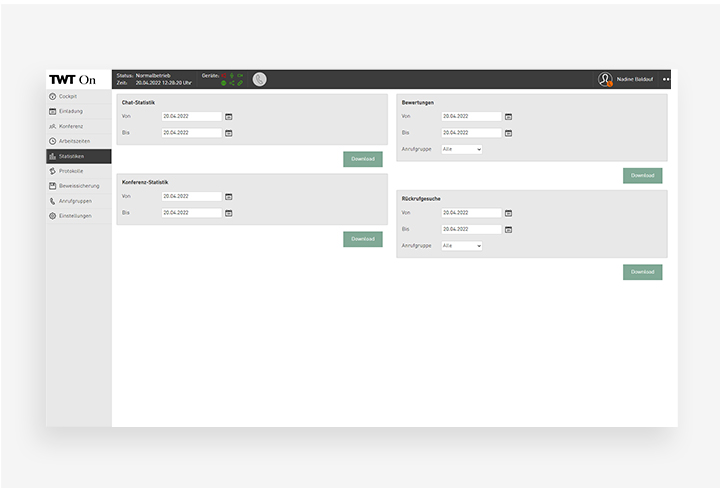
Task: Click the TWT On logo
Action: (73, 79)
